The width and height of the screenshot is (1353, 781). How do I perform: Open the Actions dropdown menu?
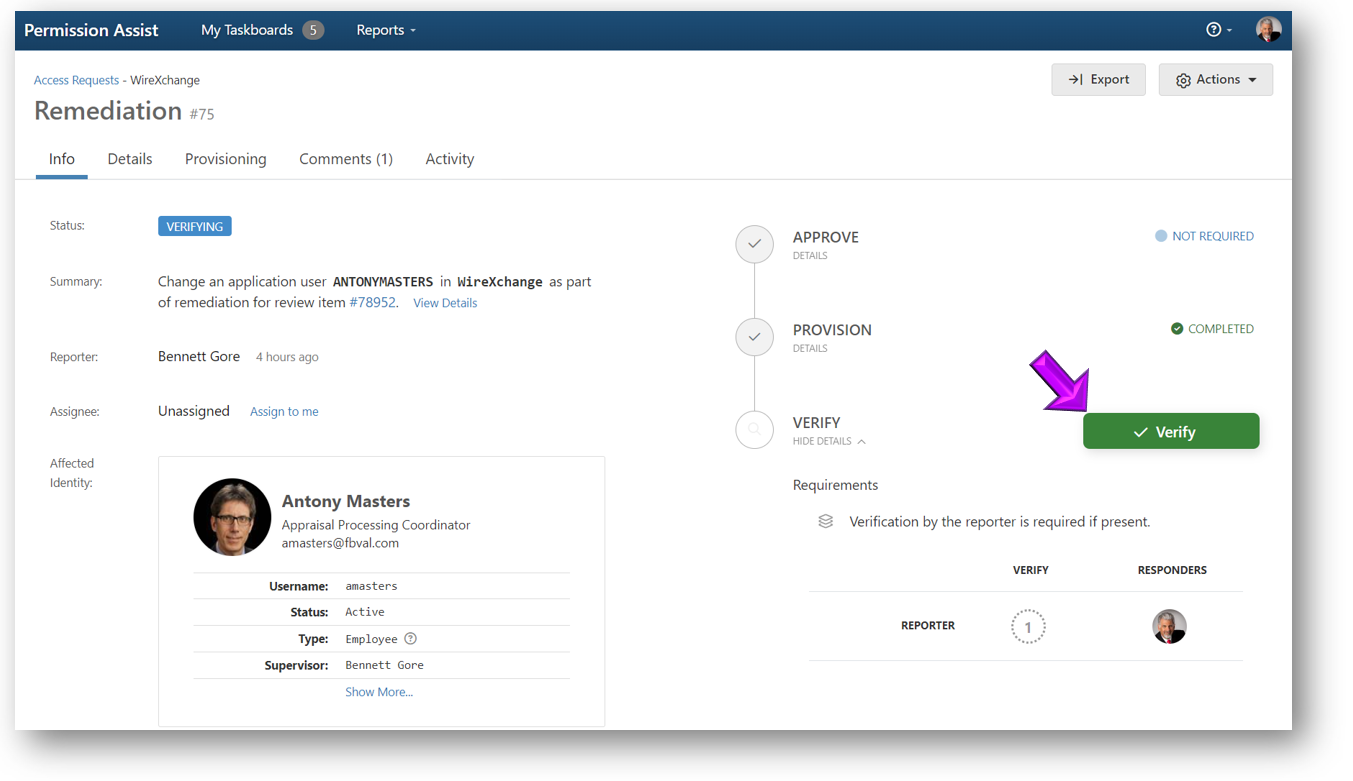(x=1215, y=80)
